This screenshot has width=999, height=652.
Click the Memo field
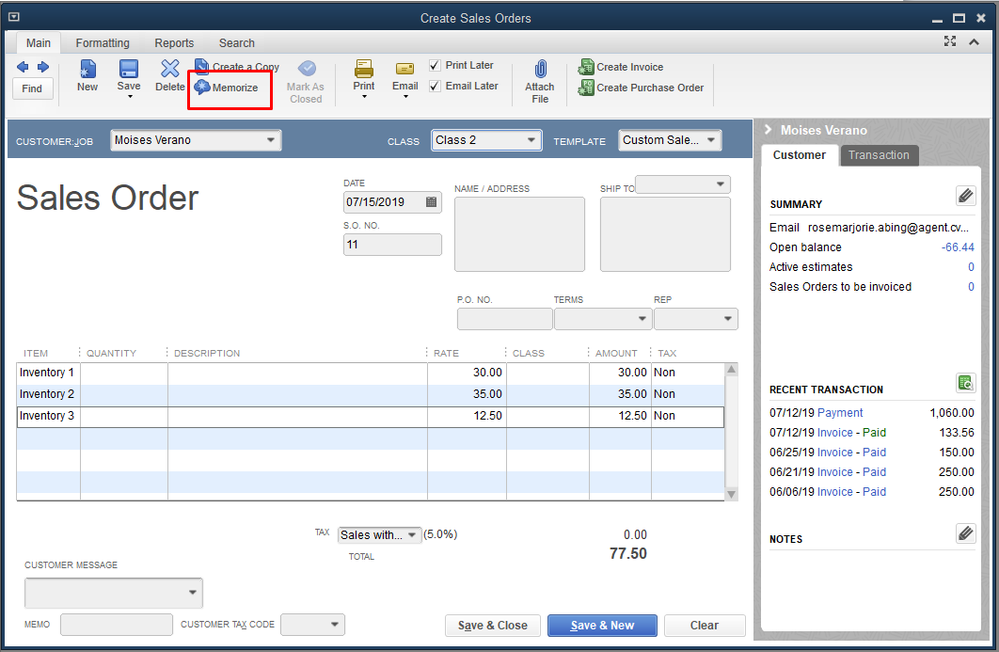(x=117, y=625)
